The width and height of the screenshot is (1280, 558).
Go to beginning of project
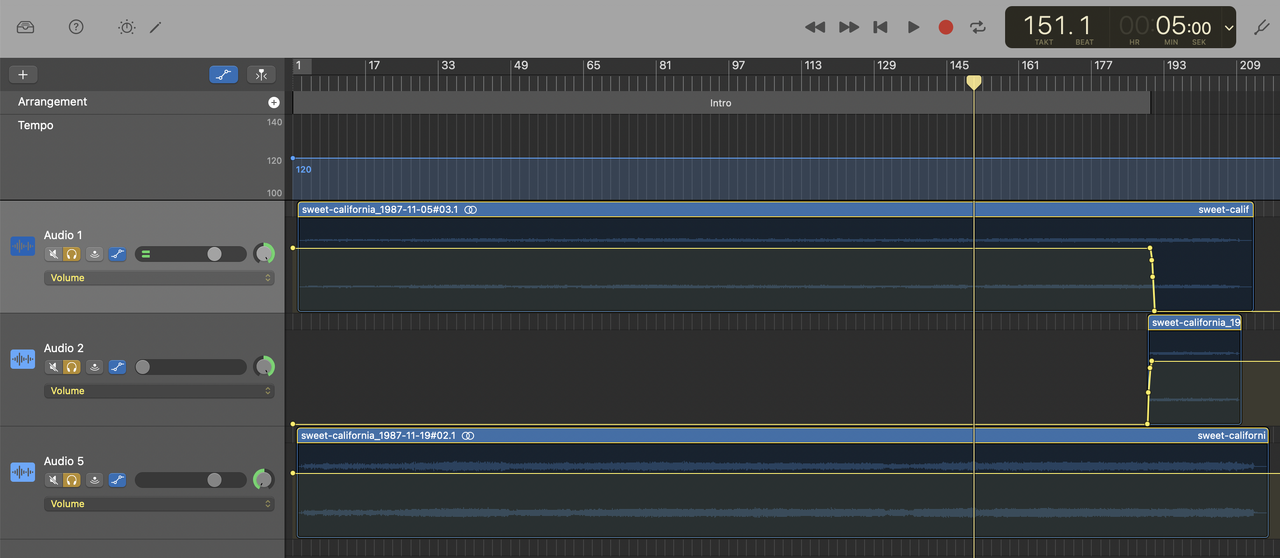pyautogui.click(x=880, y=27)
